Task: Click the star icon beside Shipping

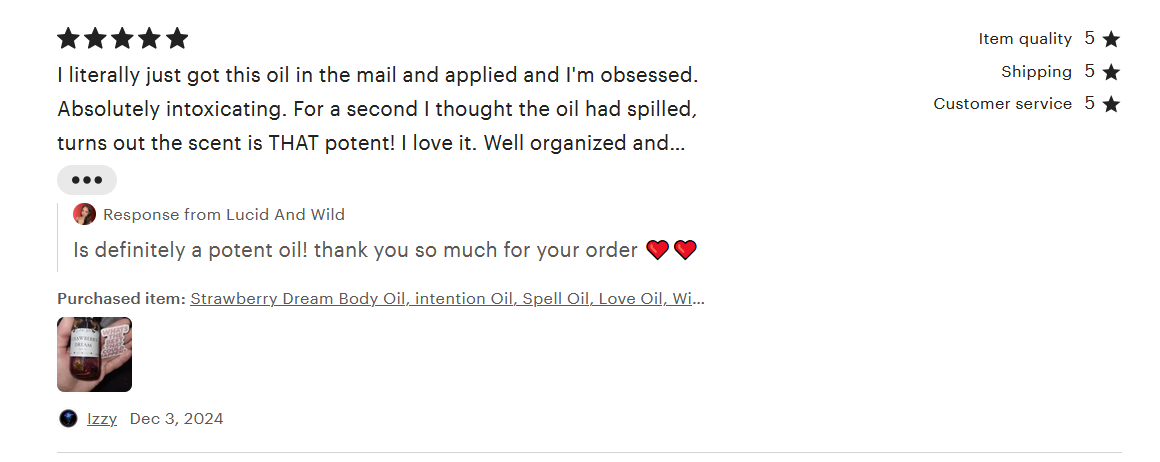Action: [x=1111, y=72]
